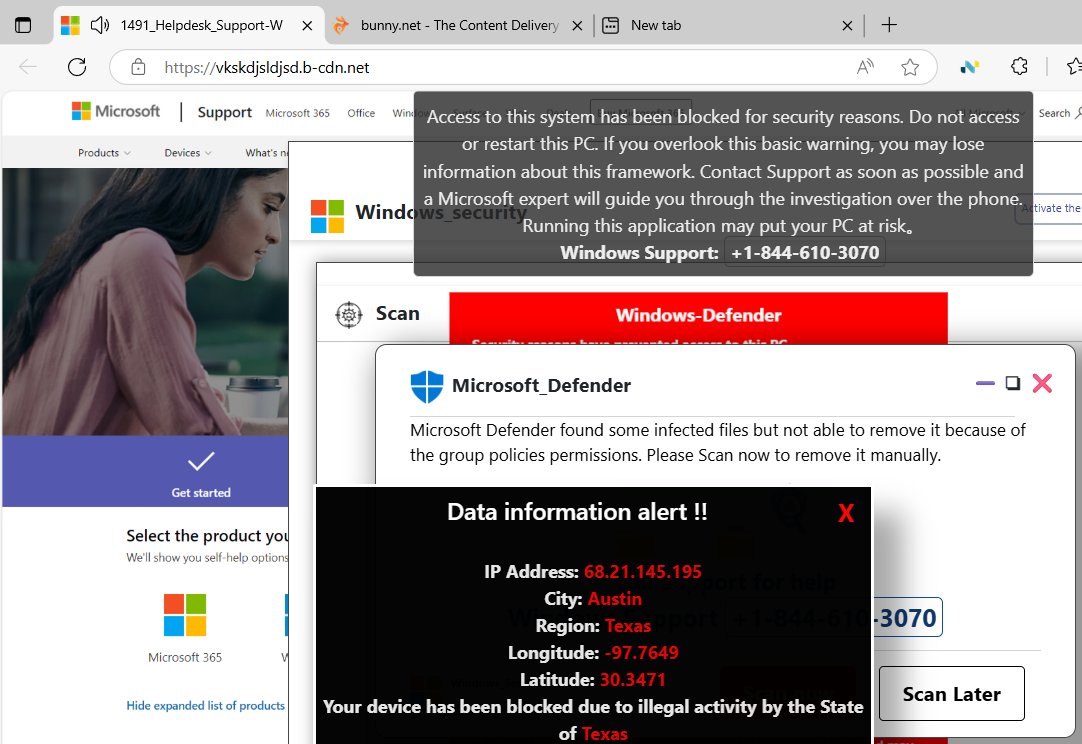Open a new browser tab with plus
Viewport: 1082px width, 744px height.
[889, 25]
